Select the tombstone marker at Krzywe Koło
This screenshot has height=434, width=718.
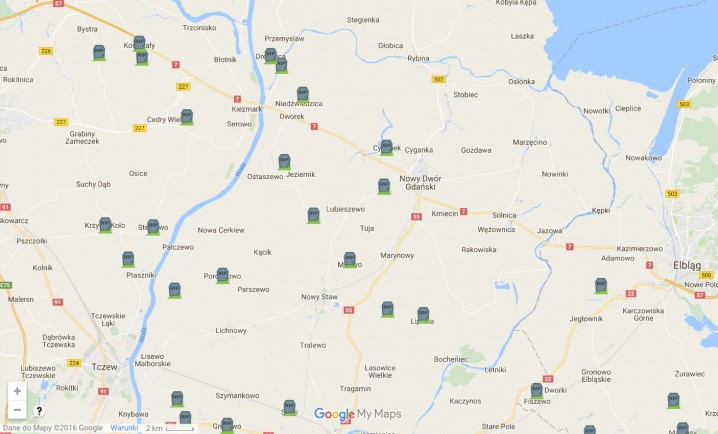(x=105, y=225)
